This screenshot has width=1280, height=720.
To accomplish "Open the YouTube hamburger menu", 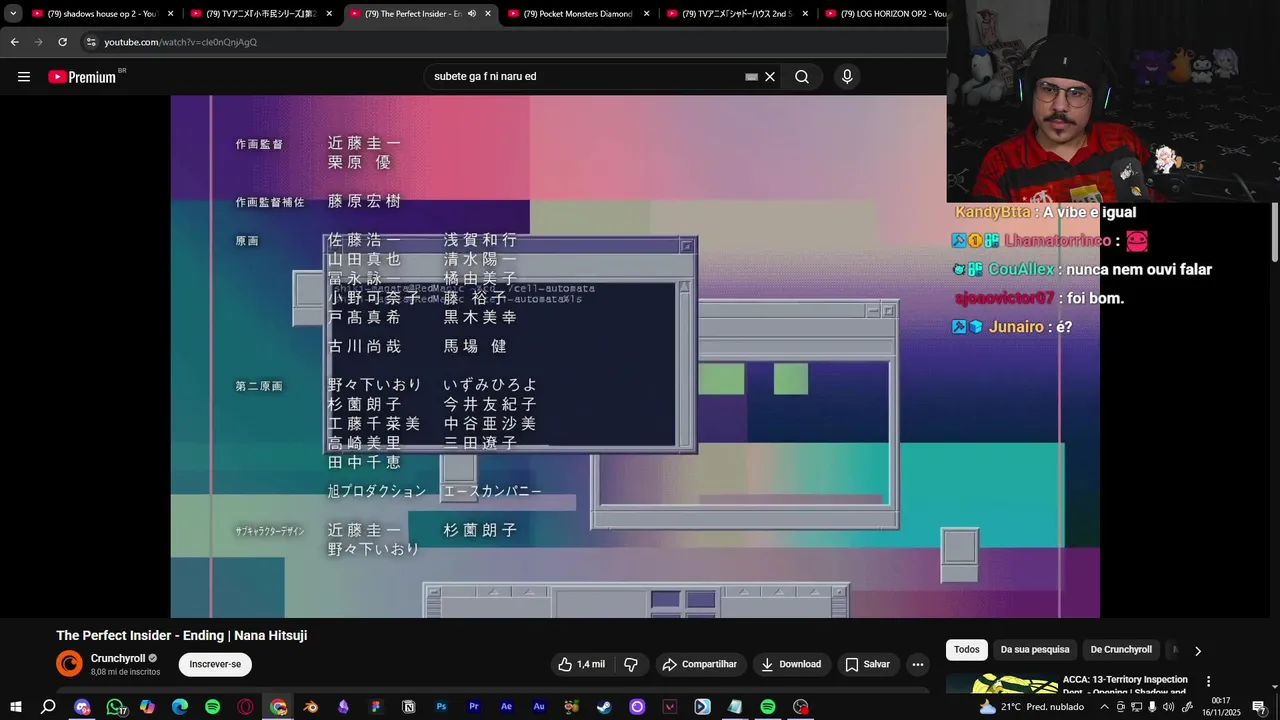I will 24,77.
